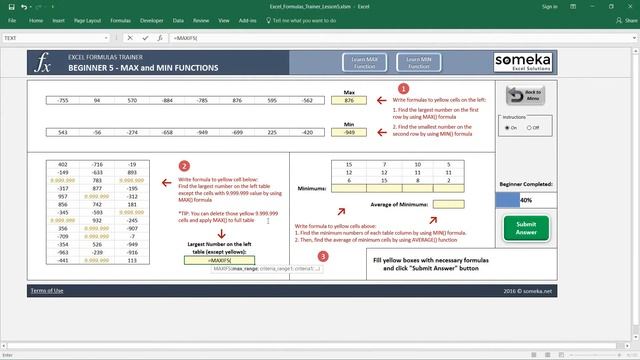Select the yellow Max result cell 876
Image resolution: width=640 pixels, height=360 pixels.
349,100
